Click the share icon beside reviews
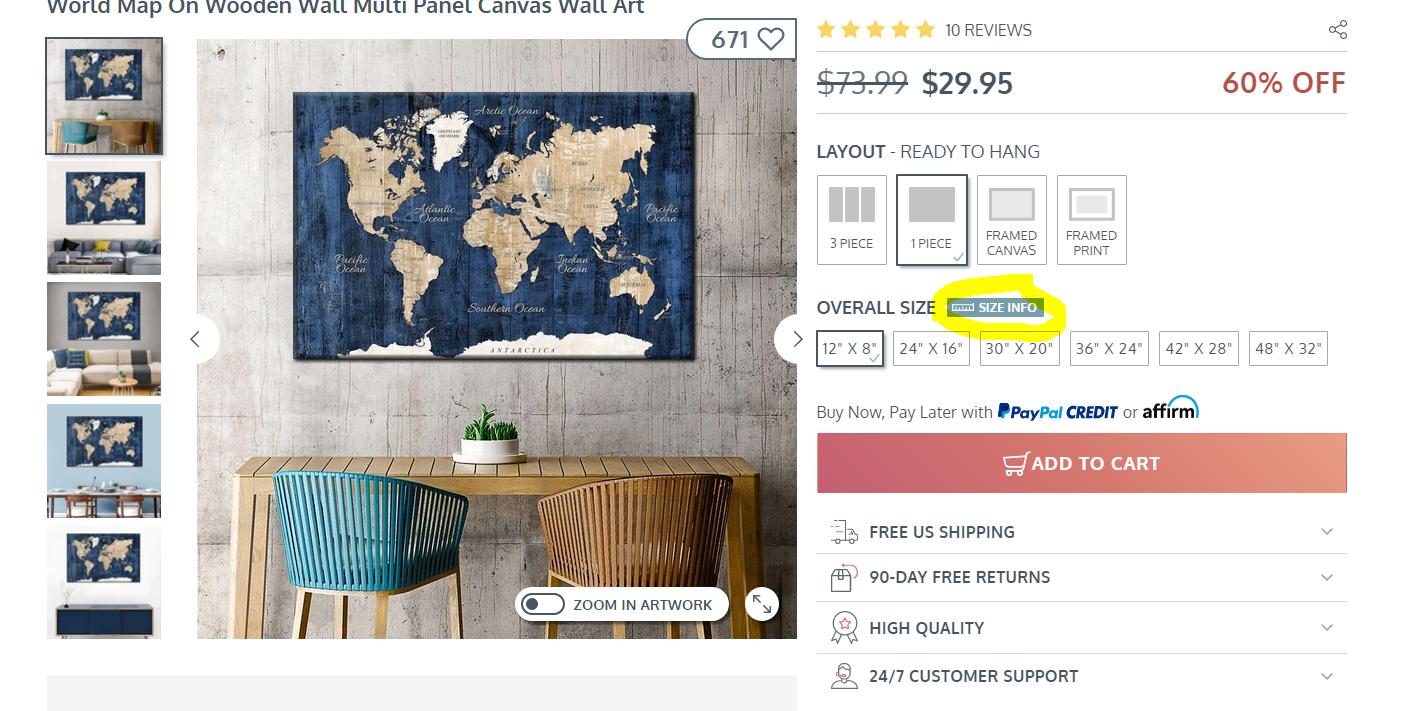Screen dimensions: 1417x711 pyautogui.click(x=1337, y=30)
